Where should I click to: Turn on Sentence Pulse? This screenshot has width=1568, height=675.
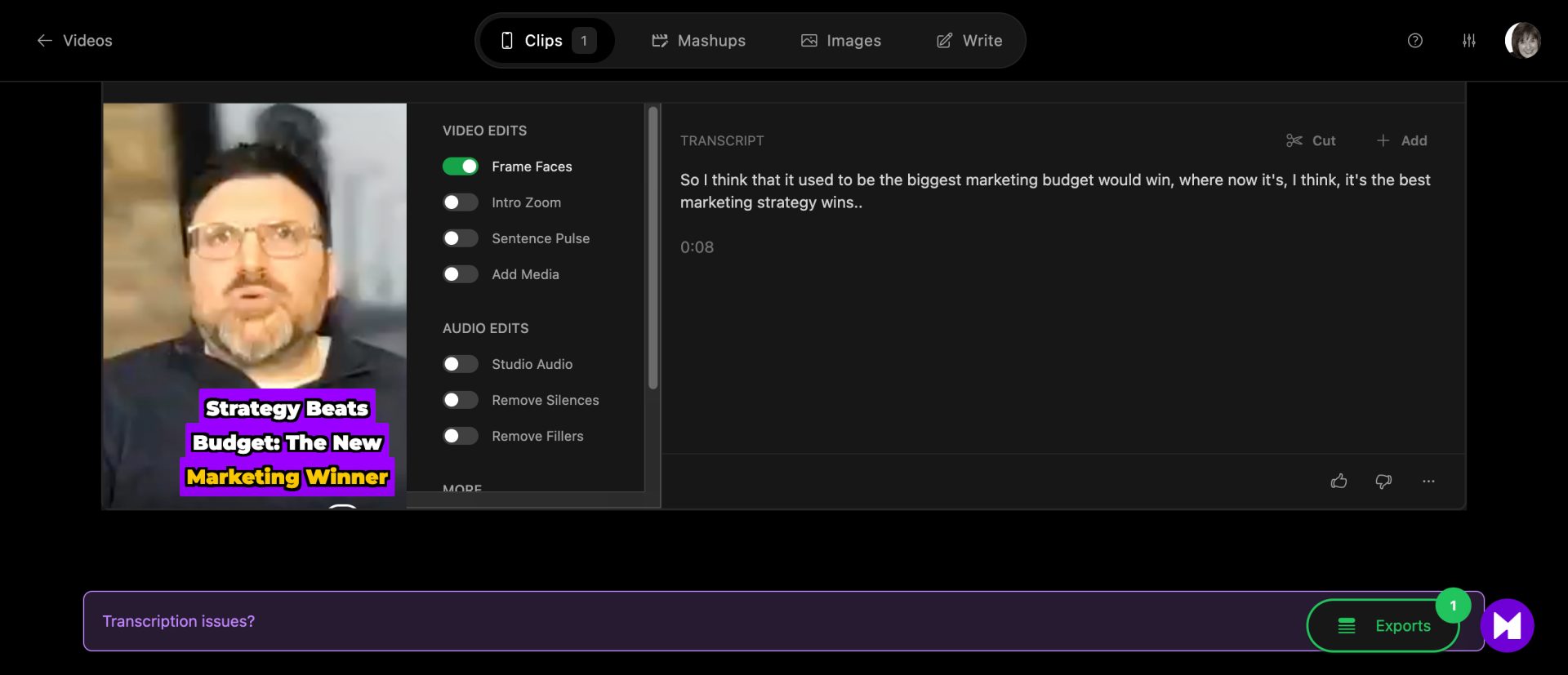(x=461, y=238)
